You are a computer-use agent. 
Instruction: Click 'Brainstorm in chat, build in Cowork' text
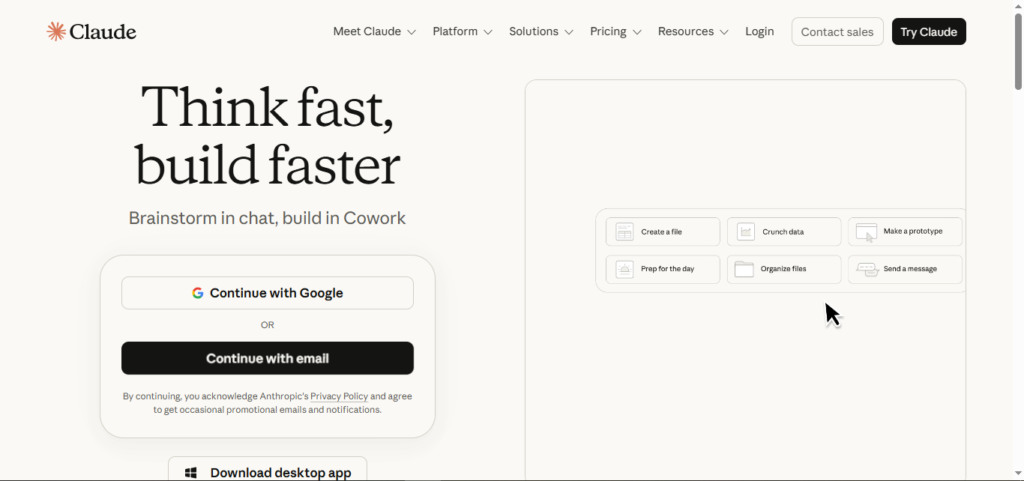pos(267,218)
